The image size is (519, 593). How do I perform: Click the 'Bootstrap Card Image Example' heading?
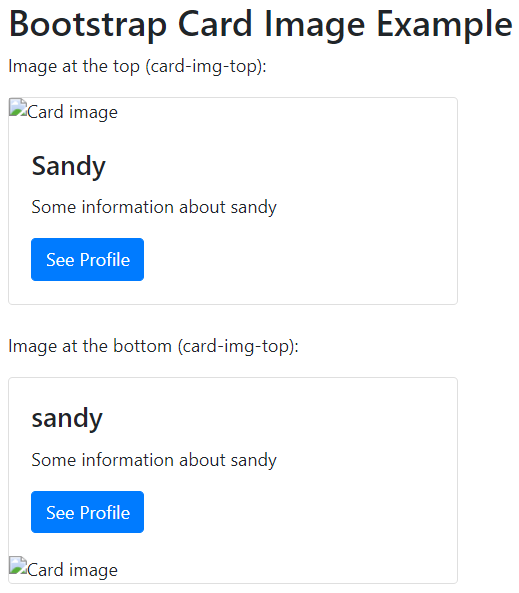tap(260, 25)
